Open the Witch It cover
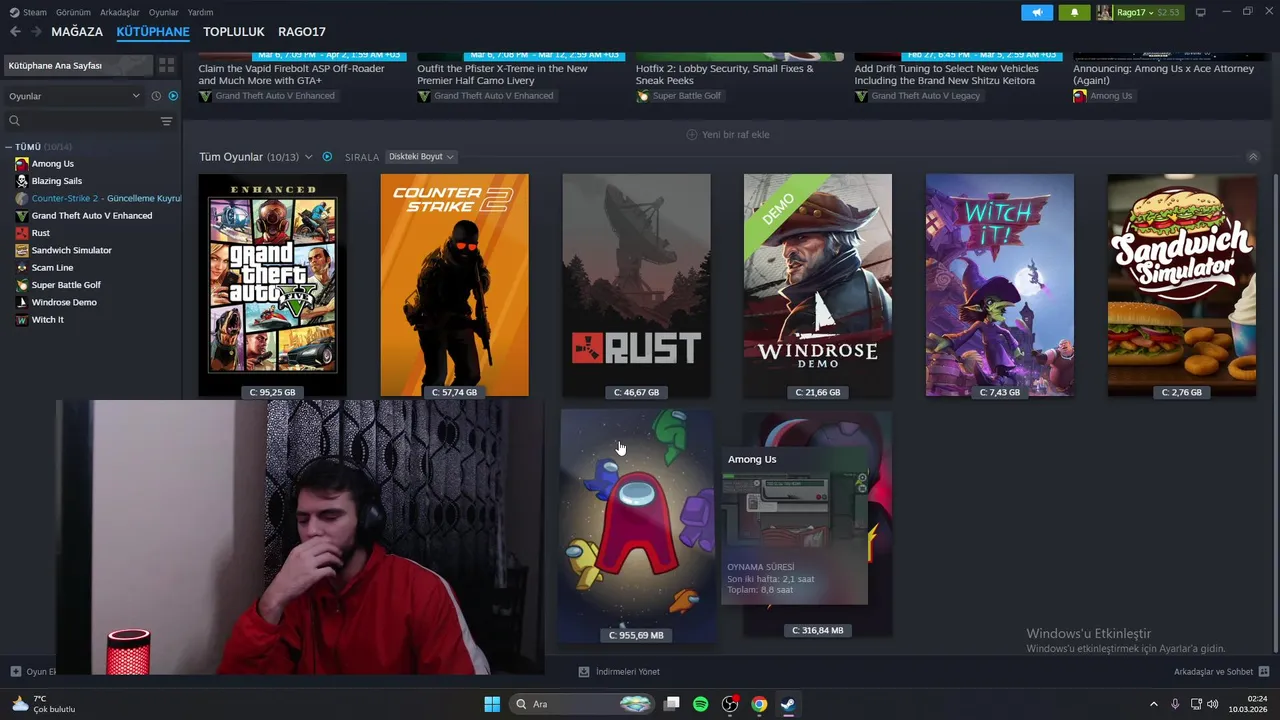 1000,285
